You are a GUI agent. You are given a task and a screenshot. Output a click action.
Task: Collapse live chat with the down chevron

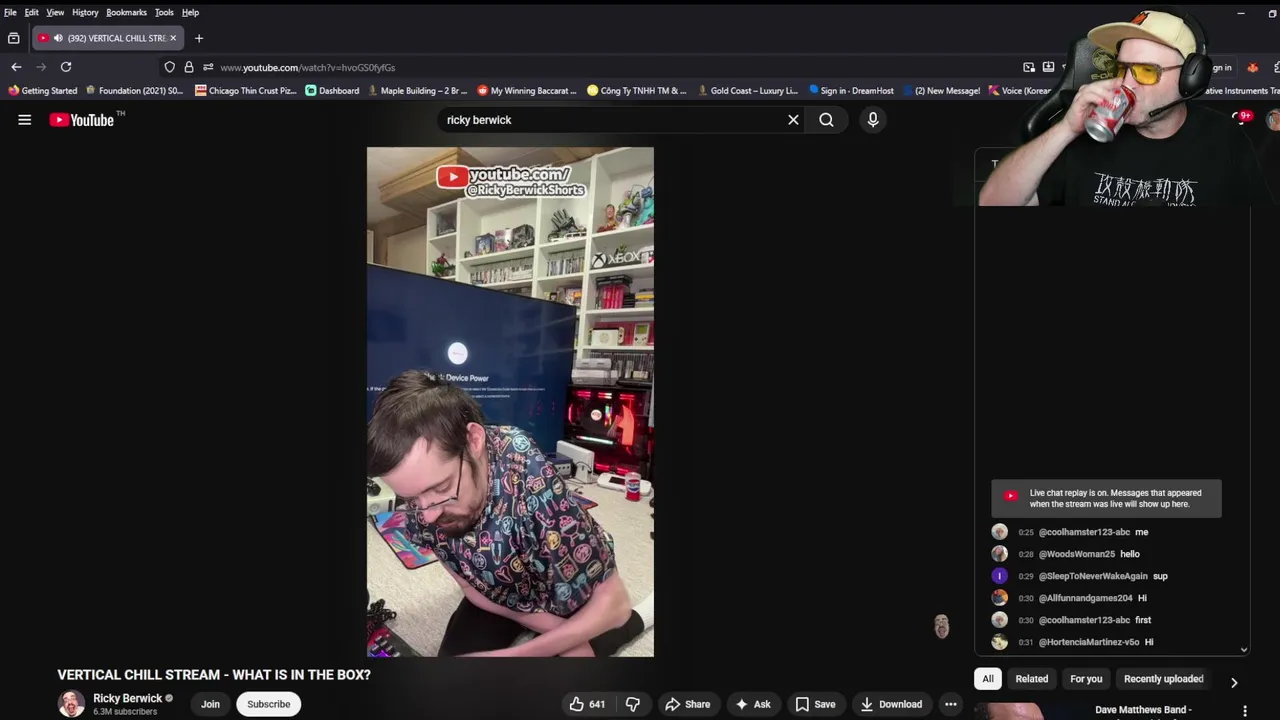coord(1244,650)
